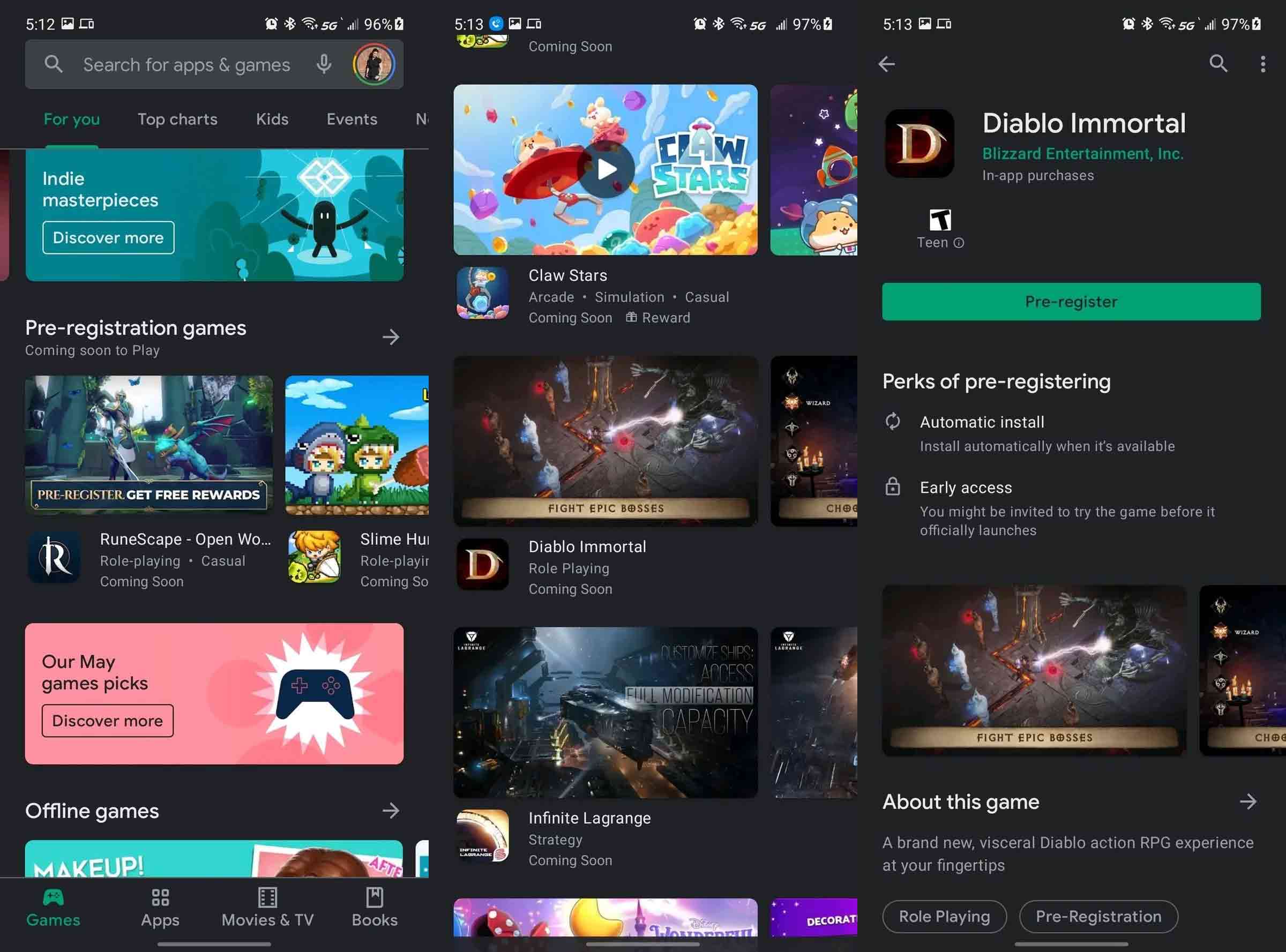Tap the RuneScape - Open Wo... title
1286x952 pixels.
[185, 539]
